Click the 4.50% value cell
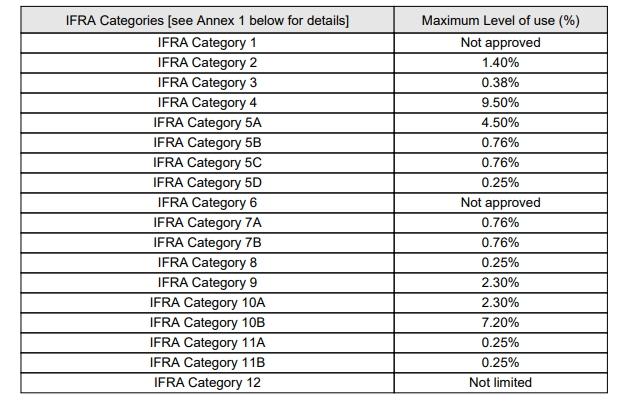 500,122
